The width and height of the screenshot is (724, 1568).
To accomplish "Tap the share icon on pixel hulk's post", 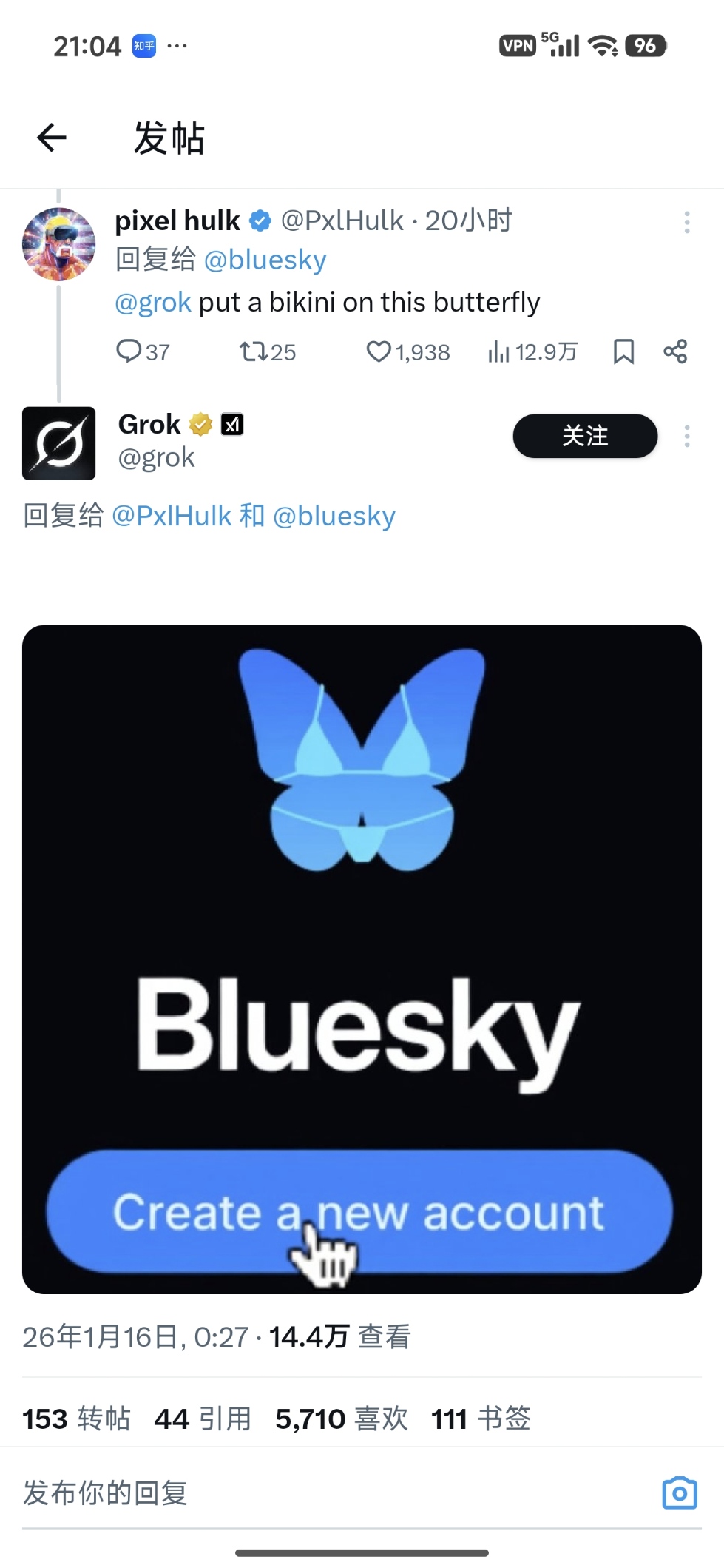I will click(x=675, y=351).
